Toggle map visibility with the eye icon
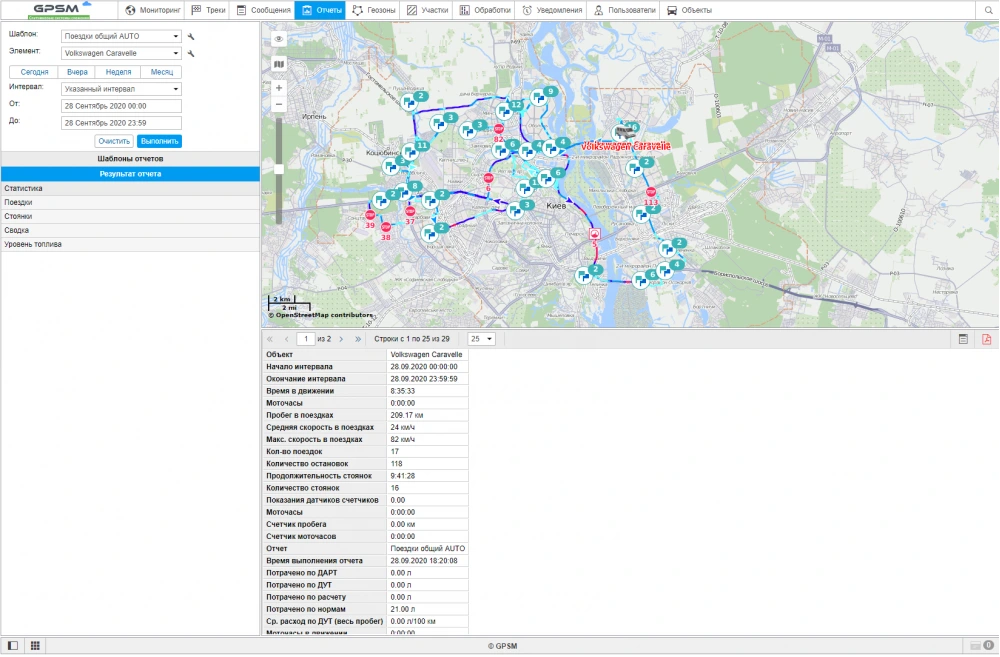The height and width of the screenshot is (657, 1000). pos(279,39)
